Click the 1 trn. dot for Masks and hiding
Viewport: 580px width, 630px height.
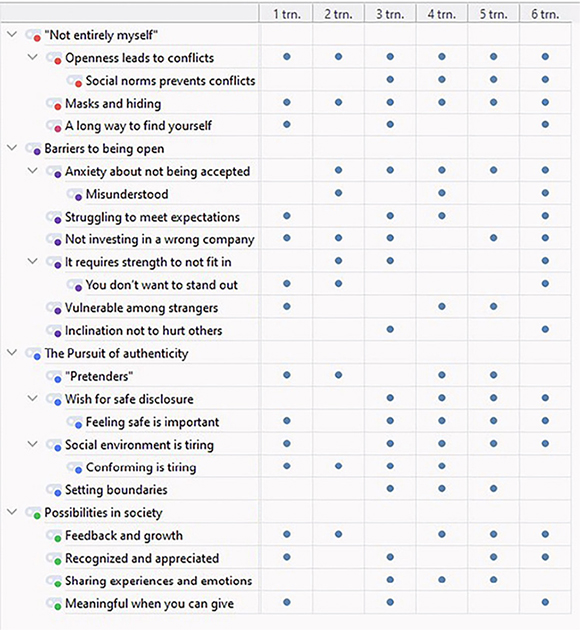[287, 102]
